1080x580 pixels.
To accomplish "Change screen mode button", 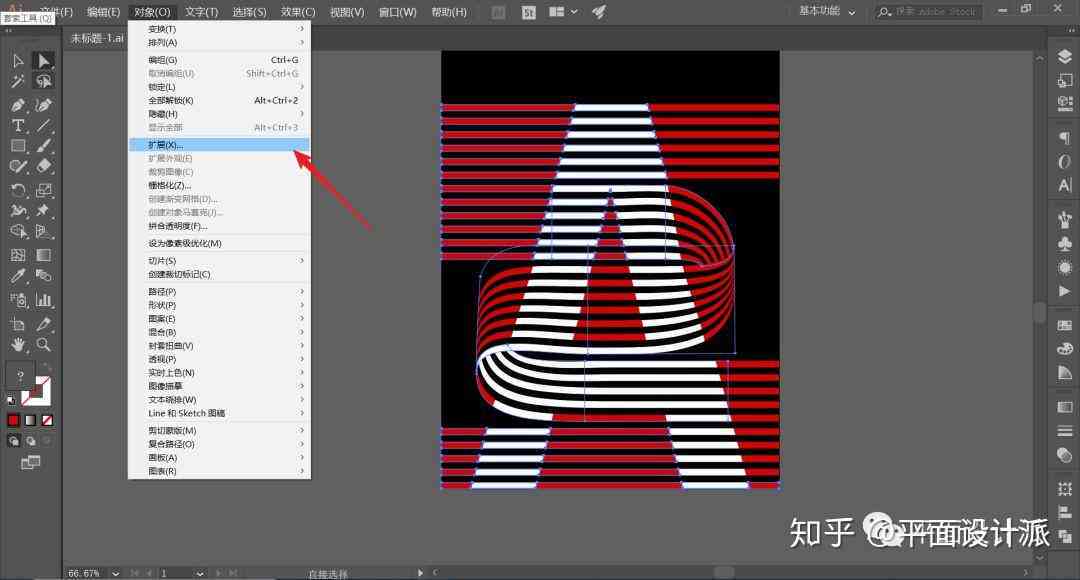I will 30,462.
